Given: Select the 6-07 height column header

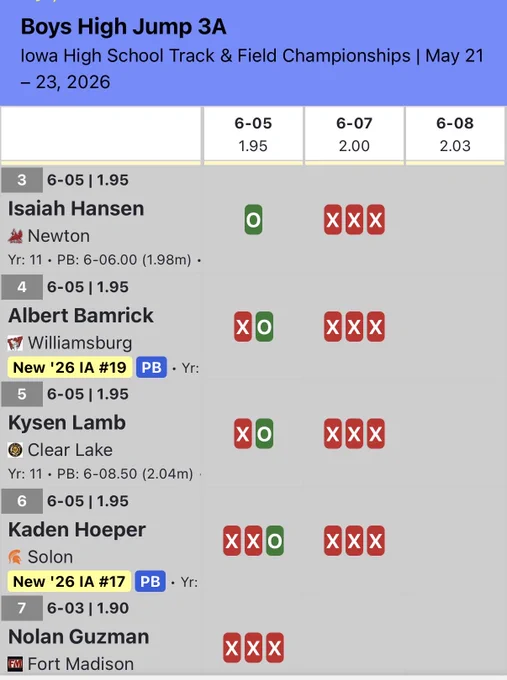Looking at the screenshot, I should click(354, 134).
